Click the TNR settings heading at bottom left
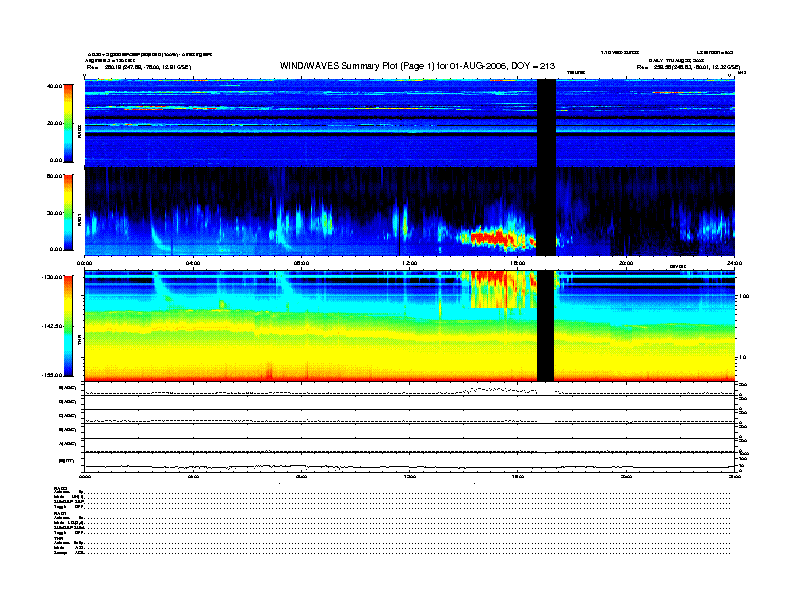 pyautogui.click(x=58, y=538)
